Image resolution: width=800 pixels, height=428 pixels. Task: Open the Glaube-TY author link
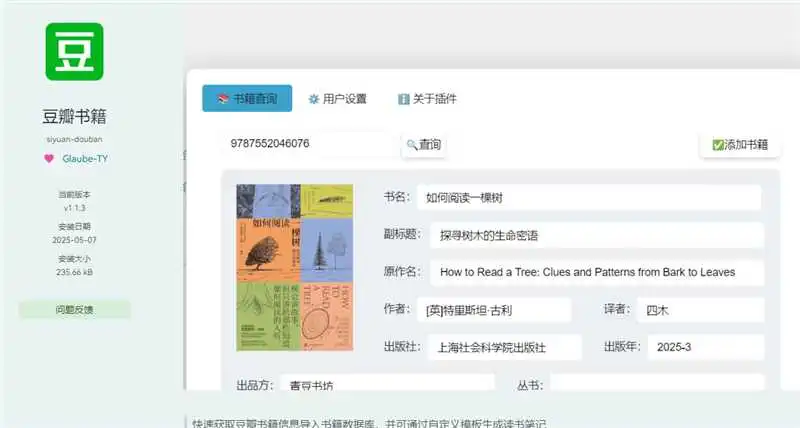coord(85,159)
